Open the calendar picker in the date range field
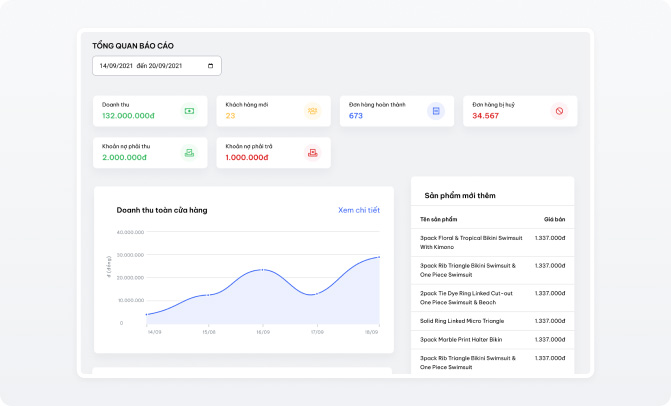This screenshot has width=671, height=406. click(x=210, y=66)
